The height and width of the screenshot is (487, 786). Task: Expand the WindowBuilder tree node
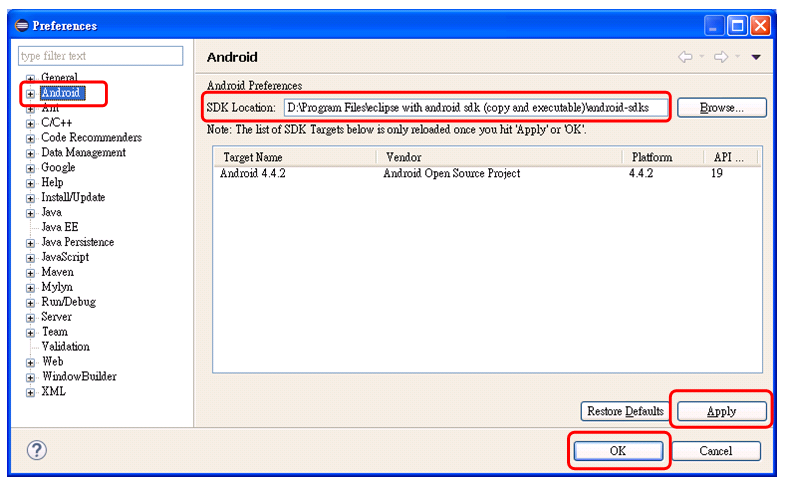click(30, 378)
